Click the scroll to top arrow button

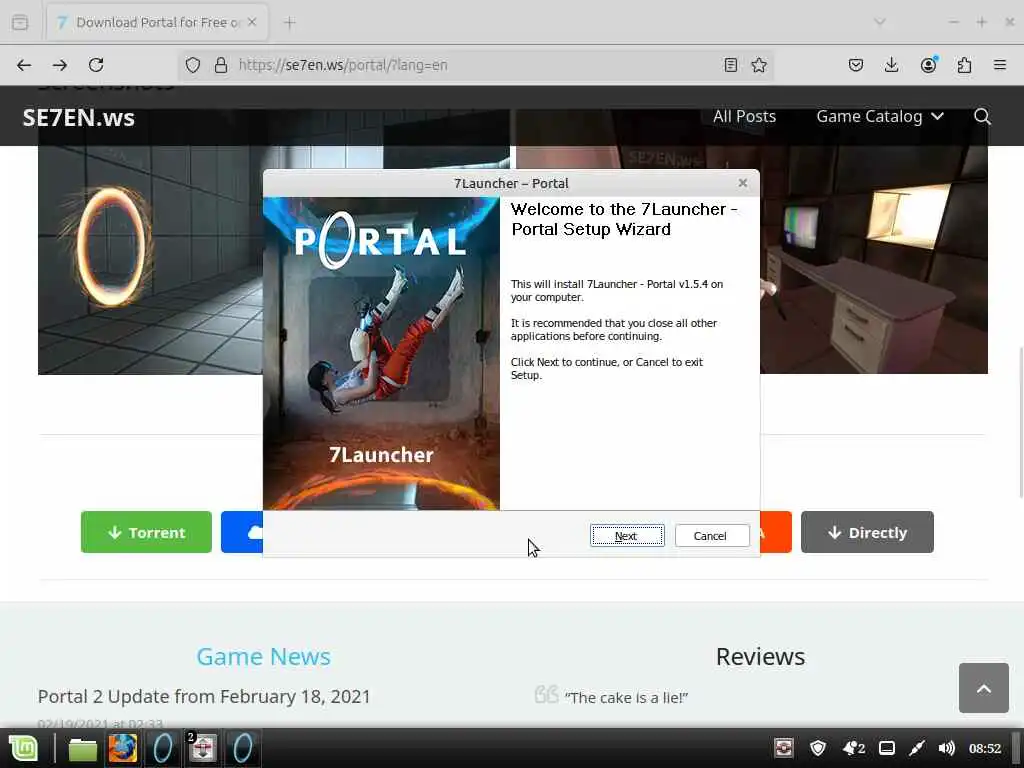click(984, 688)
